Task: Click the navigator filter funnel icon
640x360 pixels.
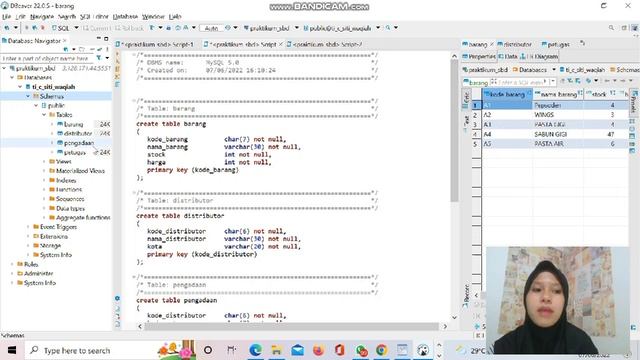Action: tap(99, 58)
